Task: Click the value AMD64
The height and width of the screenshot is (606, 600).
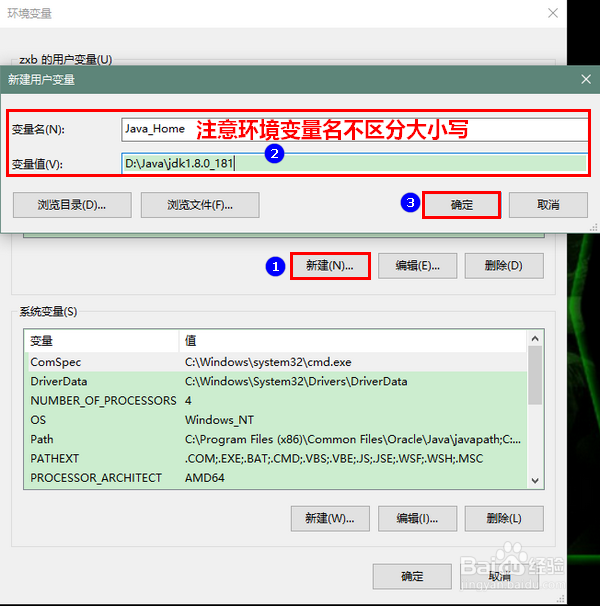Action: point(205,478)
